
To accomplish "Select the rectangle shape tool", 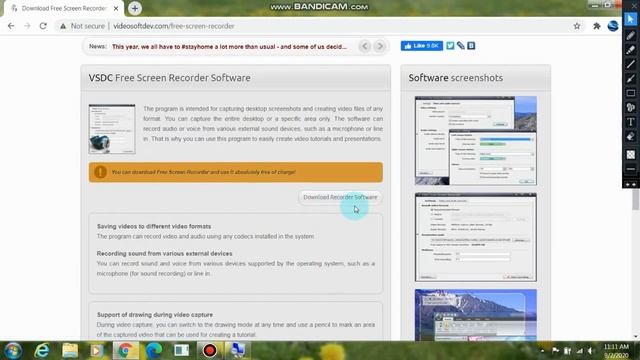I will point(631,93).
